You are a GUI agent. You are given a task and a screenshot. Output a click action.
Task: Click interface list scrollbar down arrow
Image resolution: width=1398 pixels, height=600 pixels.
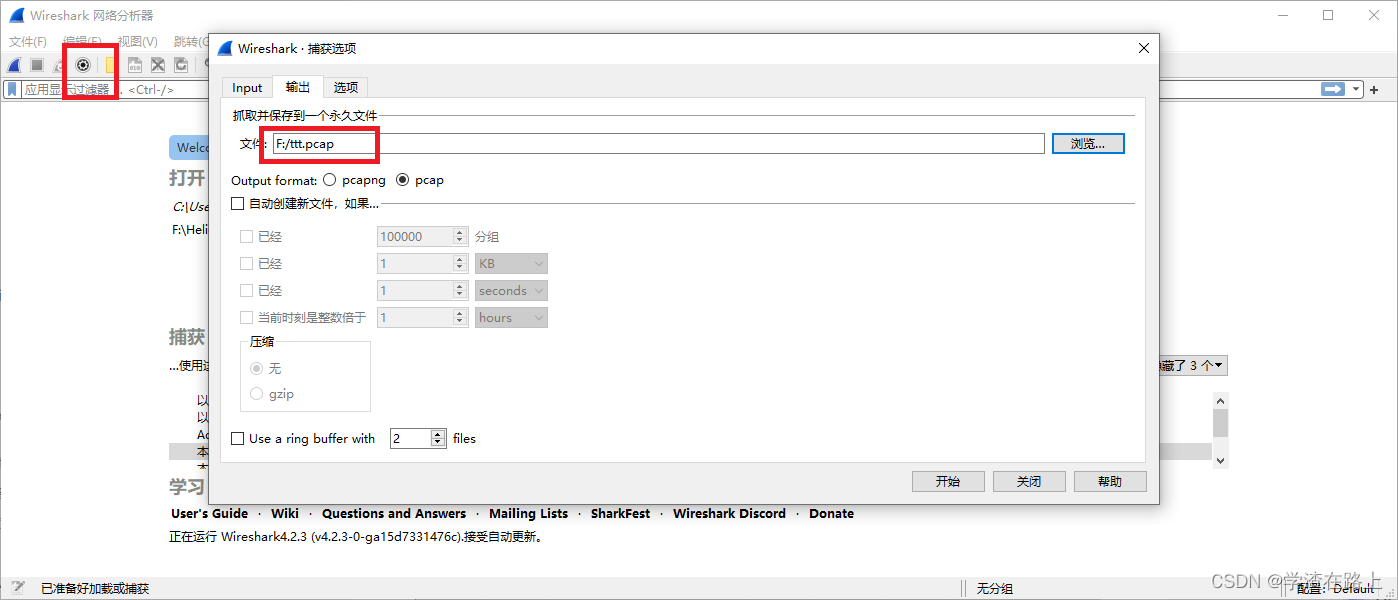coord(1220,460)
